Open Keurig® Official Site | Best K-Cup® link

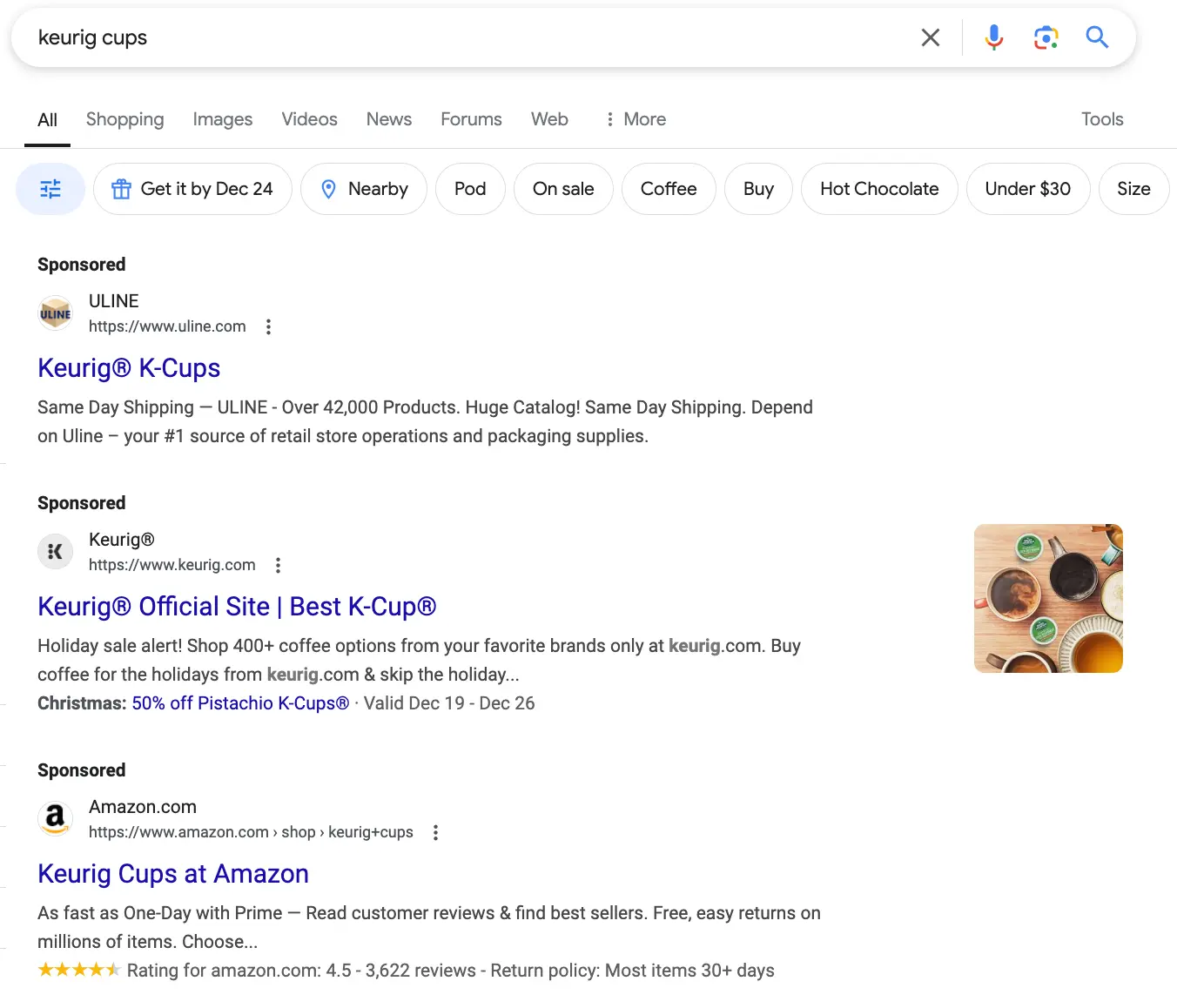point(237,607)
